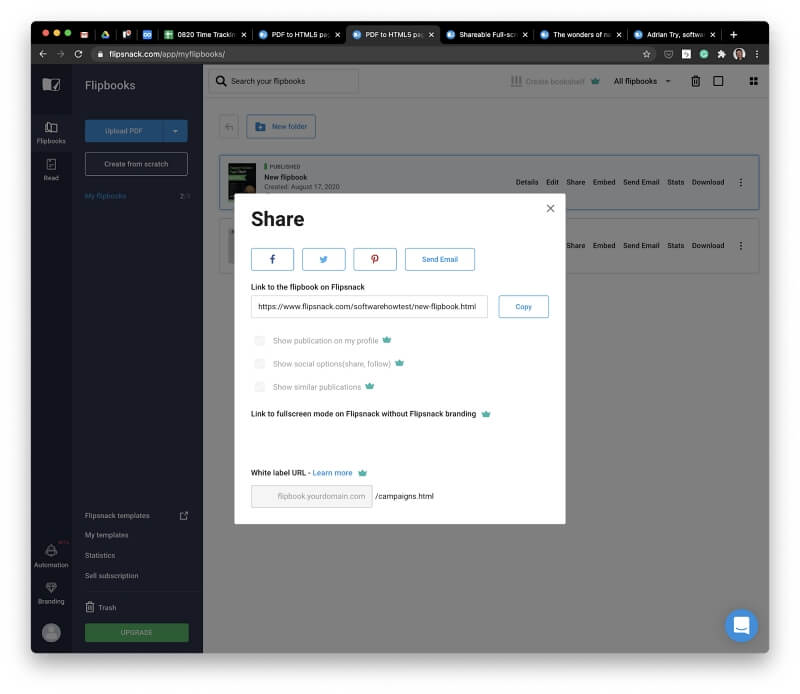Click the delete trash icon in toolbar

(x=695, y=81)
